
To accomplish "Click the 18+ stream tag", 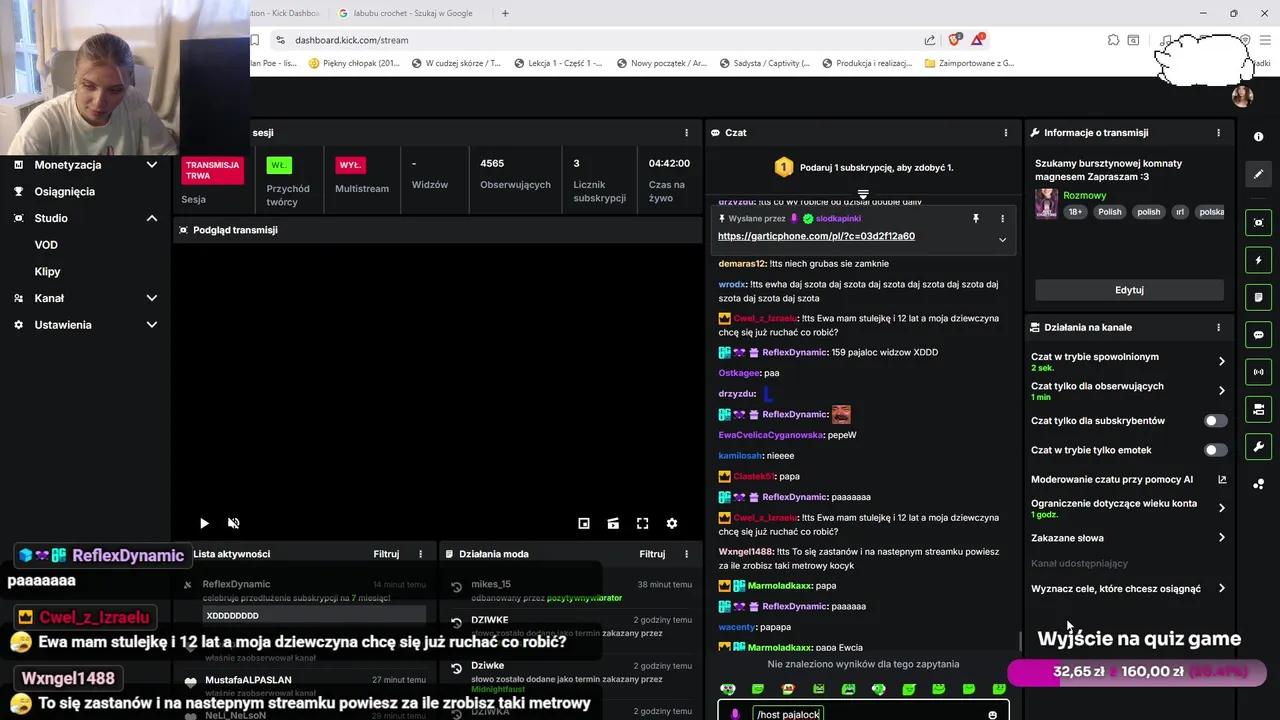I will click(1075, 212).
